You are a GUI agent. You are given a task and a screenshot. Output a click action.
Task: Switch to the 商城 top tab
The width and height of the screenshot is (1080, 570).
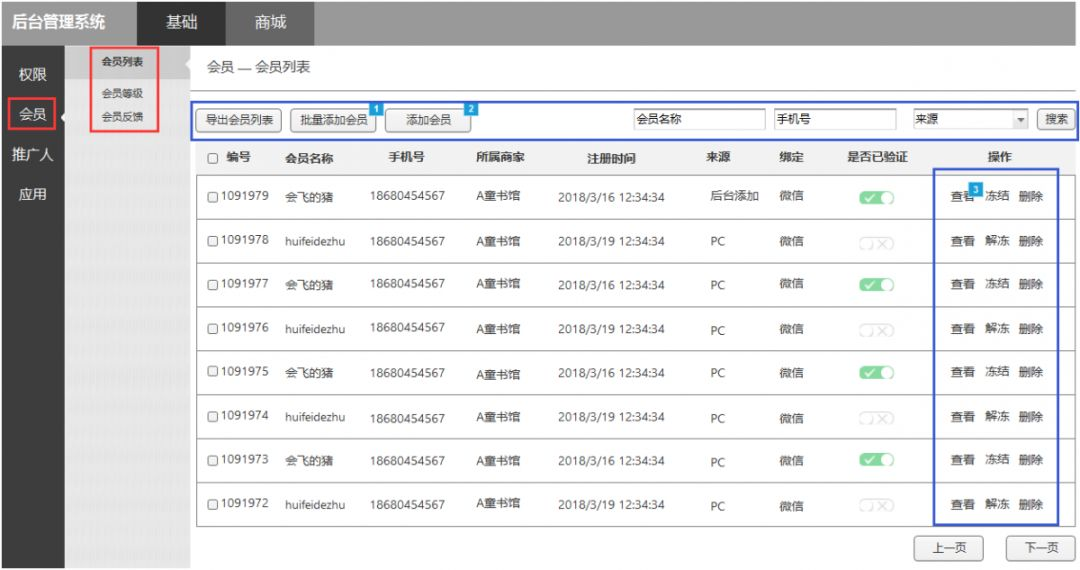click(270, 22)
